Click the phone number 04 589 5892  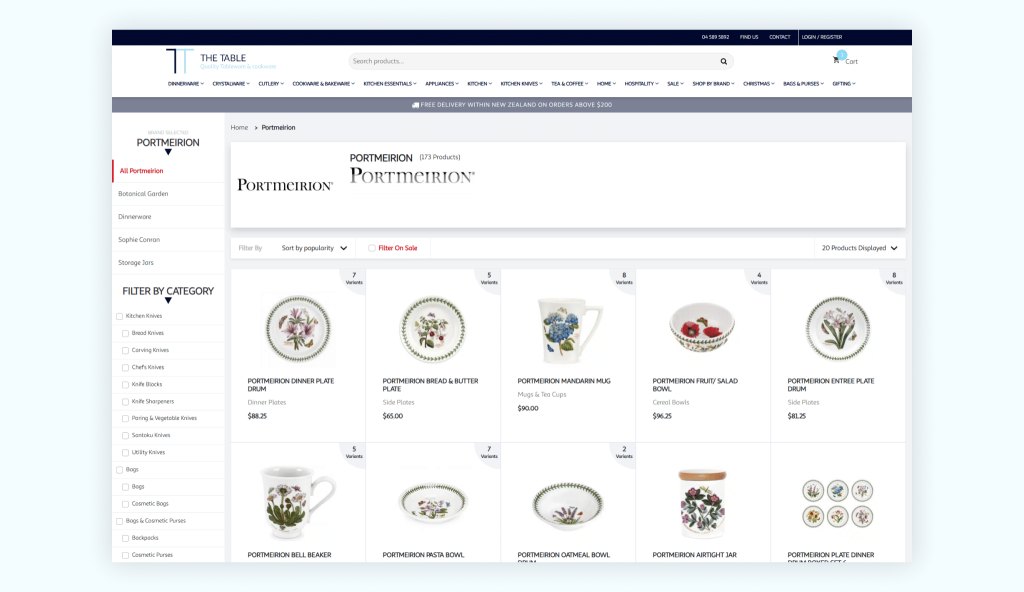[x=715, y=37]
